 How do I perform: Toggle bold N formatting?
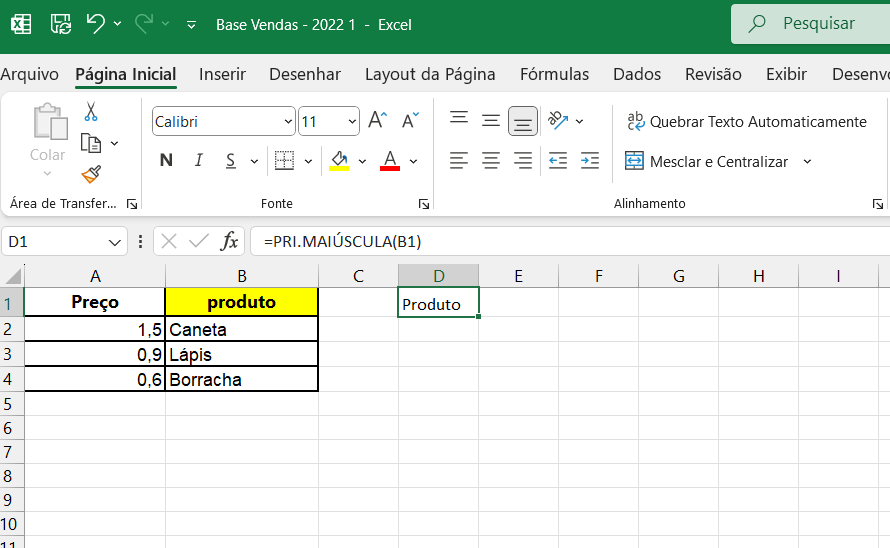166,160
